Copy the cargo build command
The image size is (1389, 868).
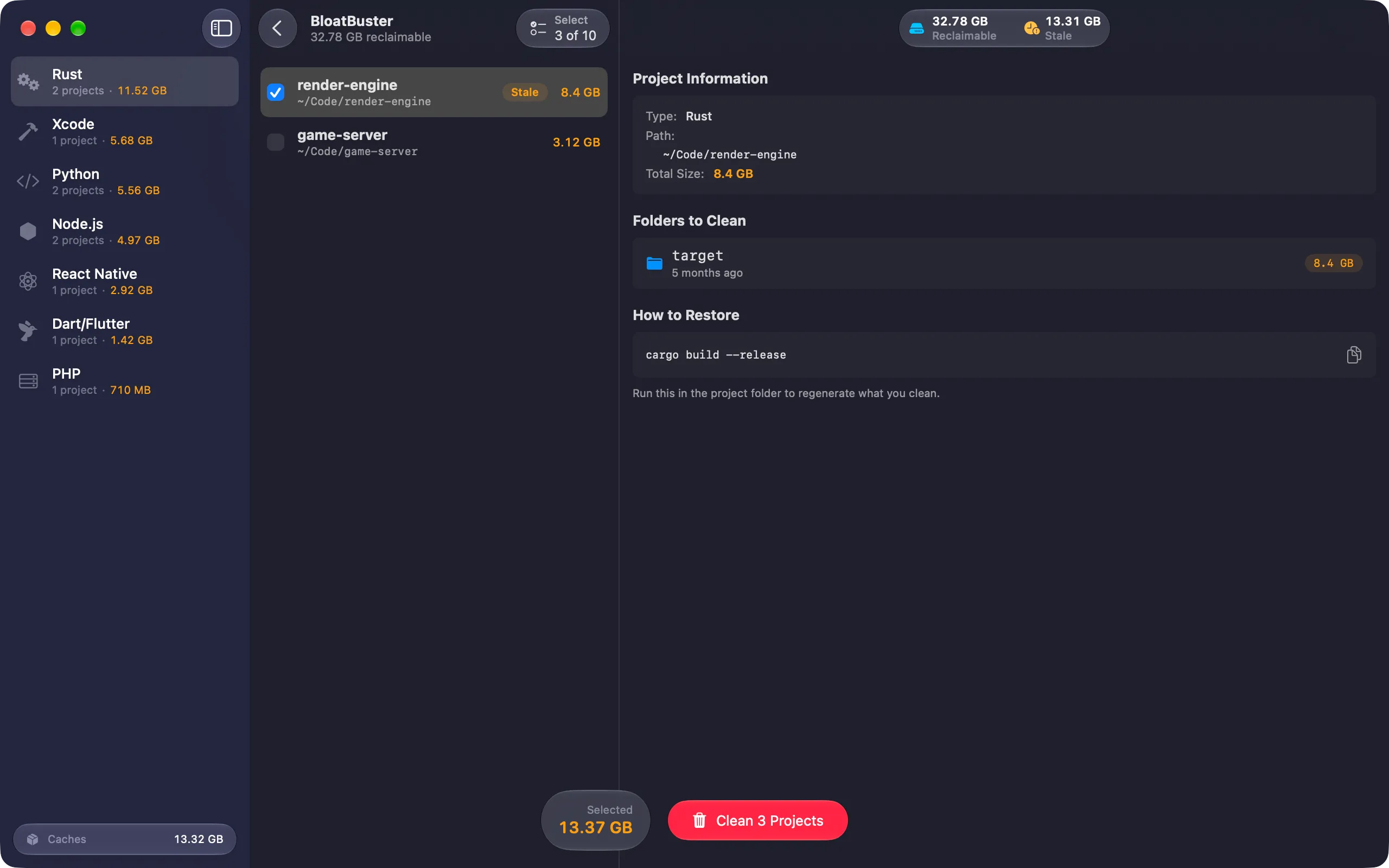point(1353,355)
